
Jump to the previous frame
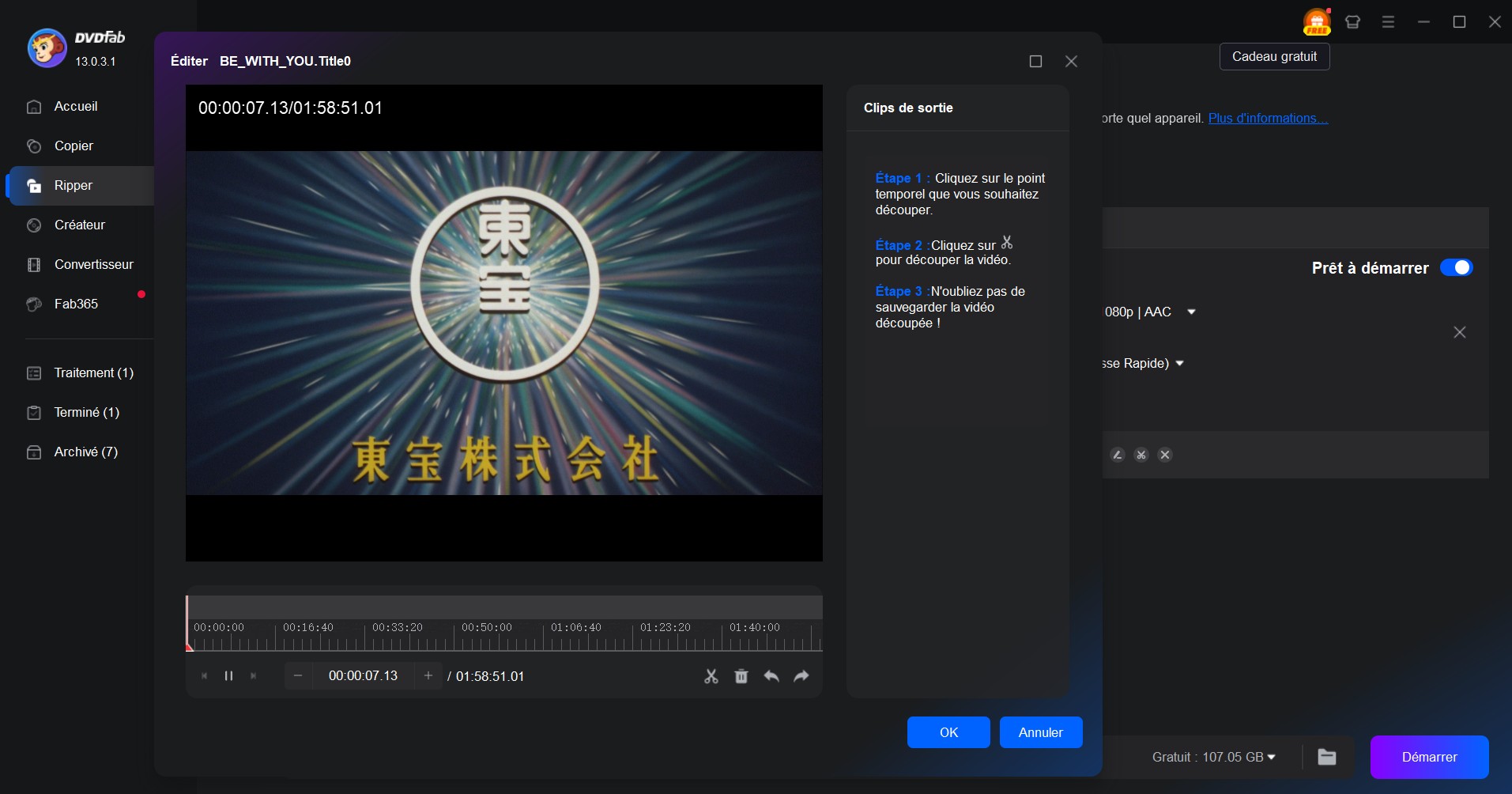[205, 675]
